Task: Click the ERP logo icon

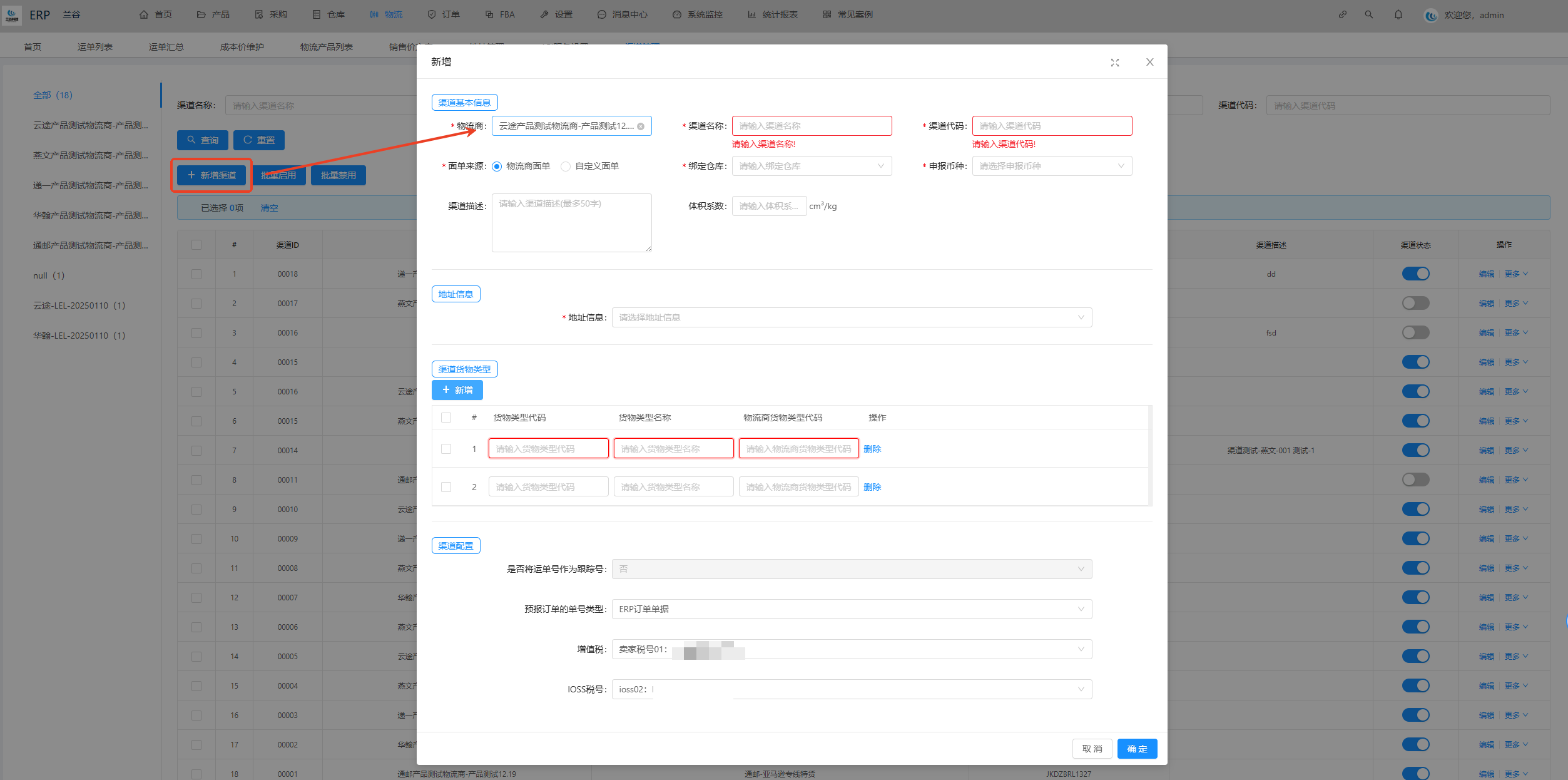Action: [12, 14]
